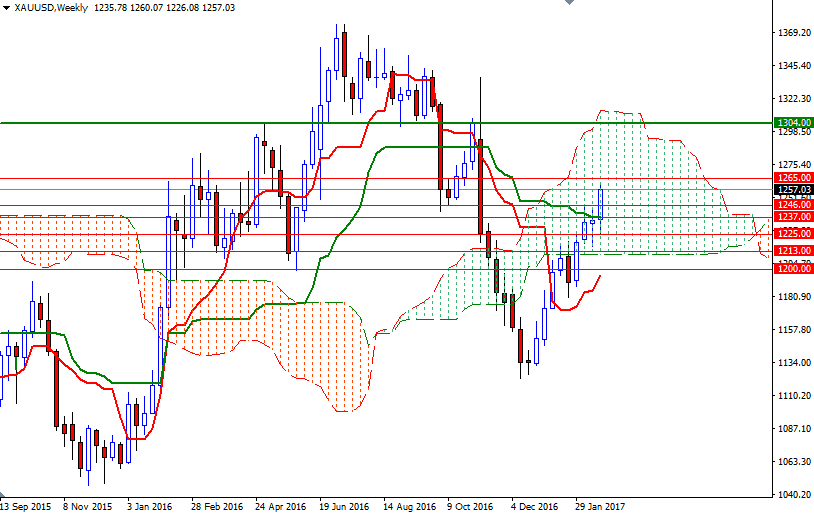This screenshot has width=814, height=514.
Task: Click the XAUUSD,Weekly symbol title
Action: click(x=49, y=8)
